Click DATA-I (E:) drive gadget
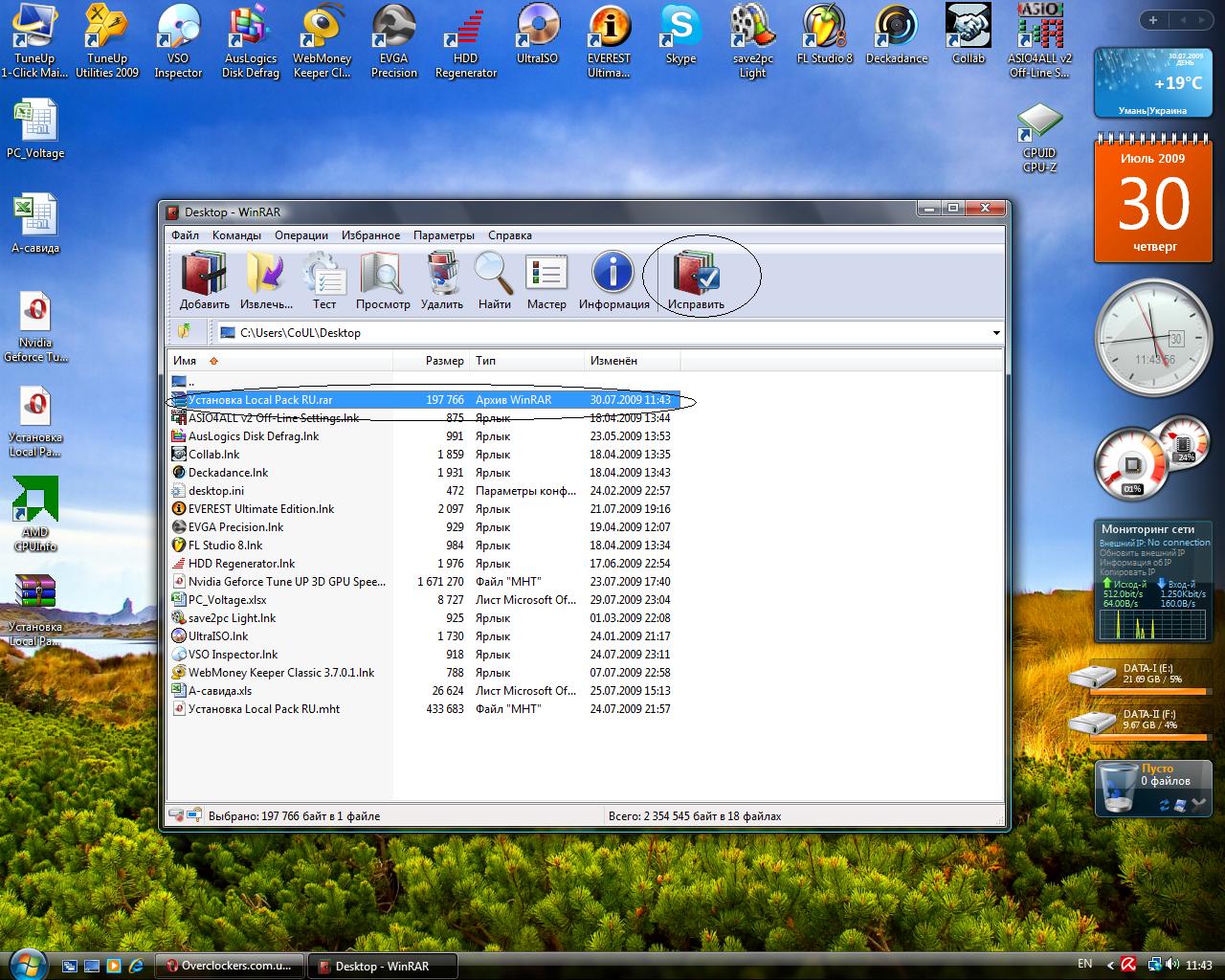Screen dimensions: 1225x980 click(x=1139, y=676)
